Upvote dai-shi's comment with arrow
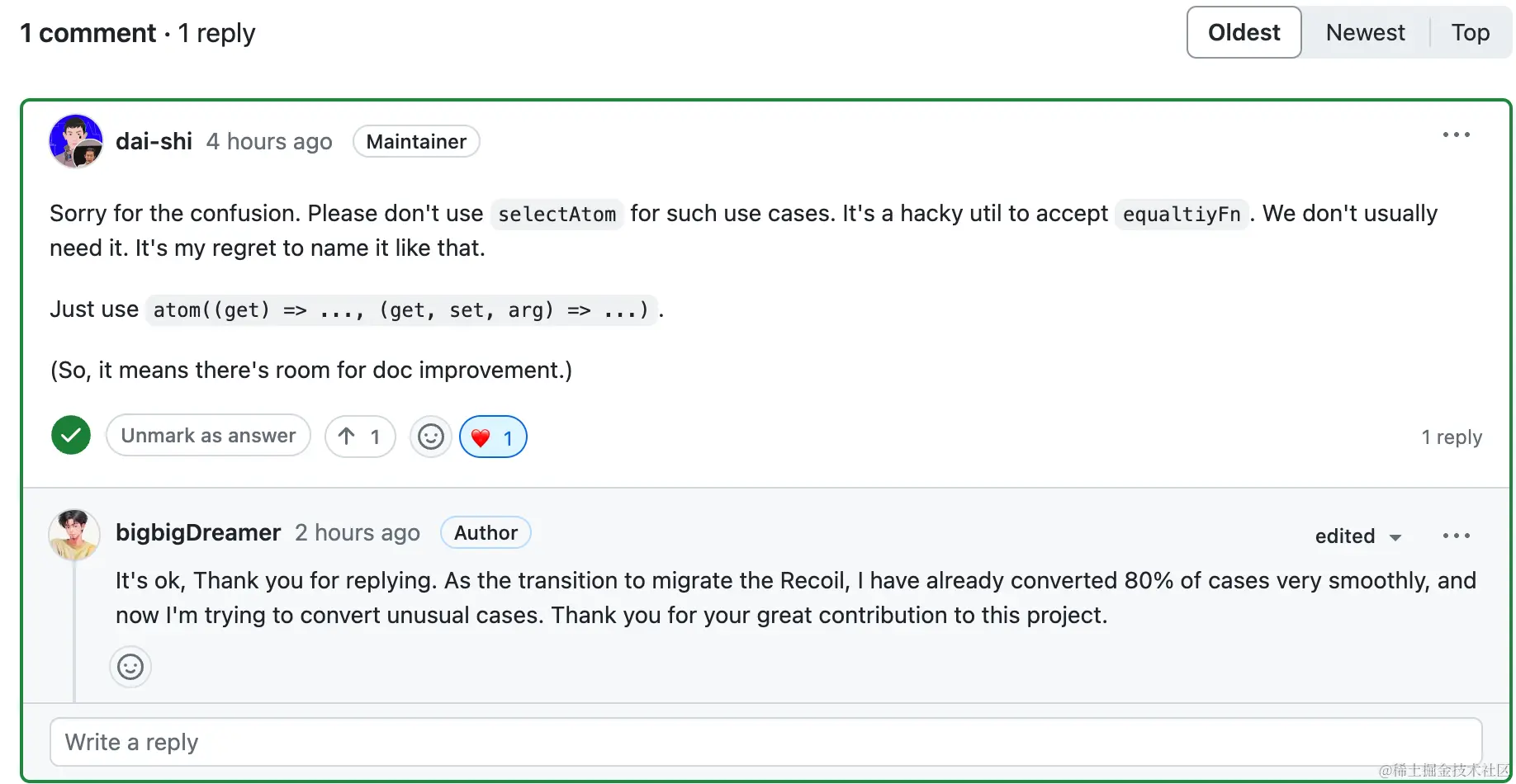This screenshot has width=1516, height=784. point(360,437)
